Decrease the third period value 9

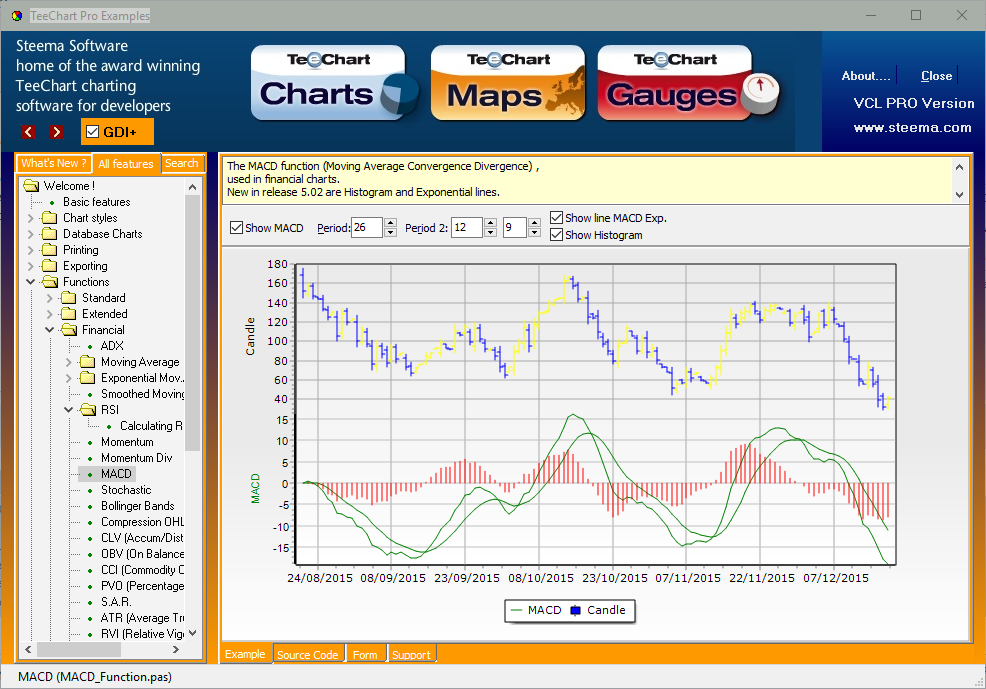[x=535, y=232]
